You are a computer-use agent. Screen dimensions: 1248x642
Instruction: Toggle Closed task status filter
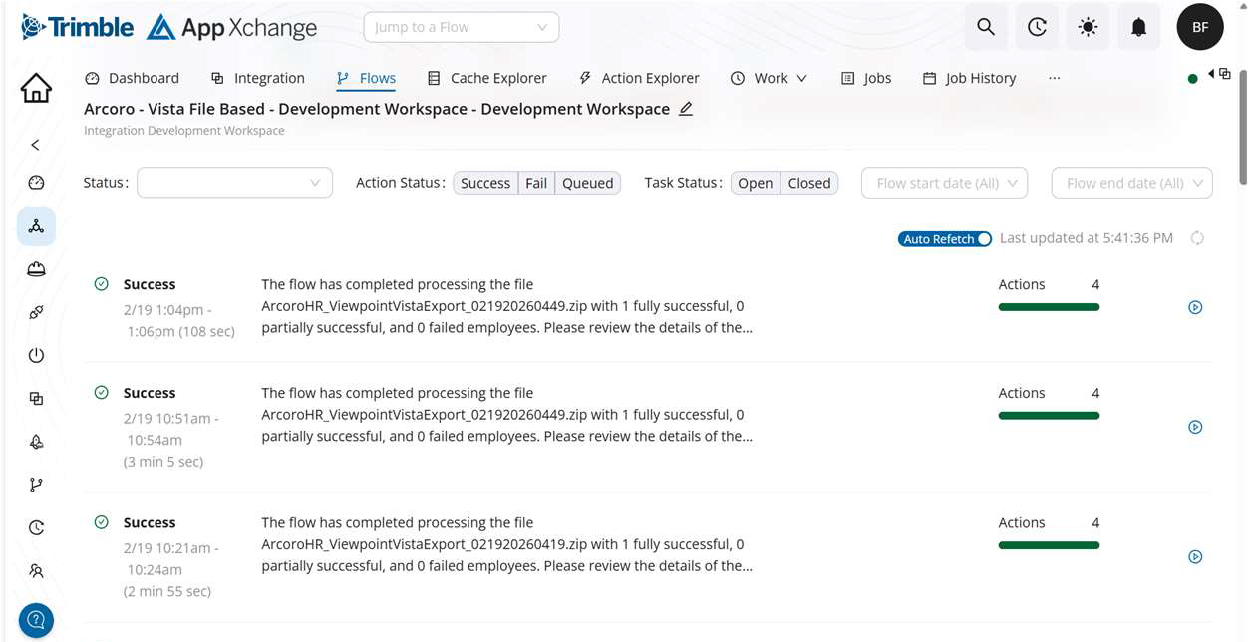(809, 183)
